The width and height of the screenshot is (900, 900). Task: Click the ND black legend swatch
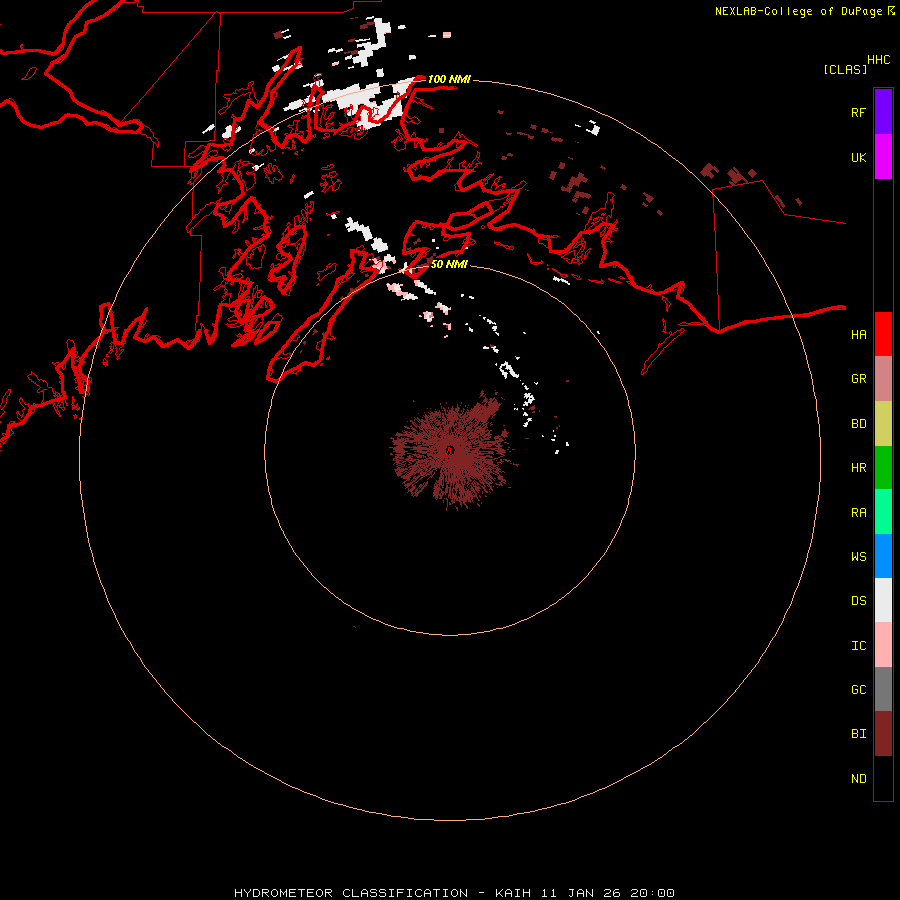pyautogui.click(x=883, y=778)
